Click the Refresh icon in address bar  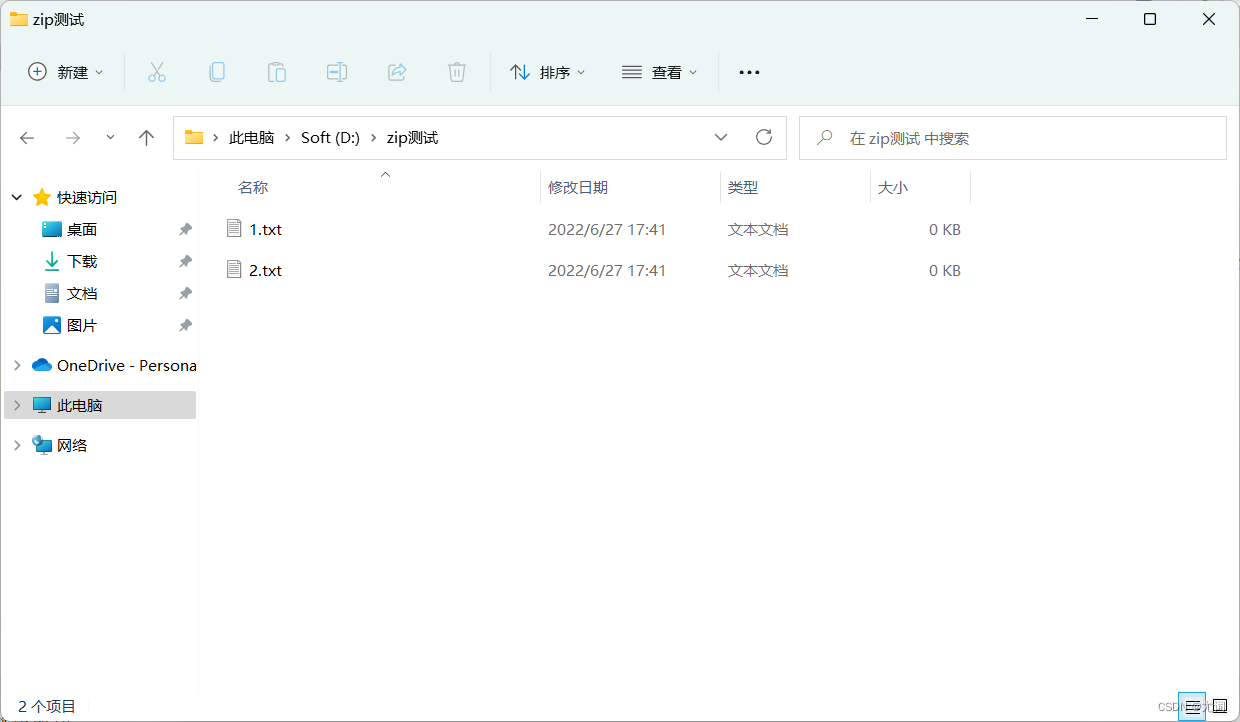click(764, 137)
